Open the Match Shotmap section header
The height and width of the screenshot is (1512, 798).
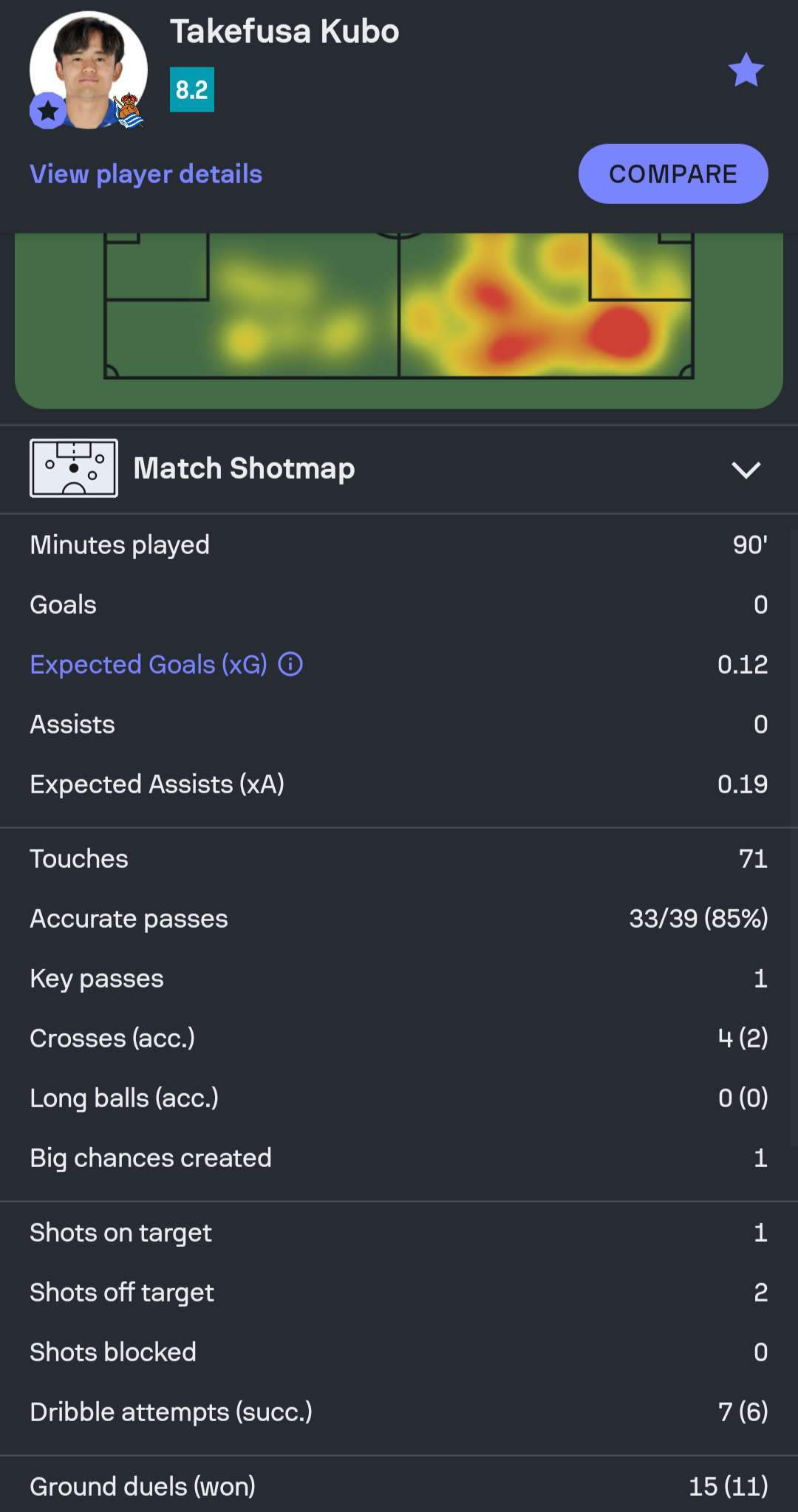coord(244,468)
